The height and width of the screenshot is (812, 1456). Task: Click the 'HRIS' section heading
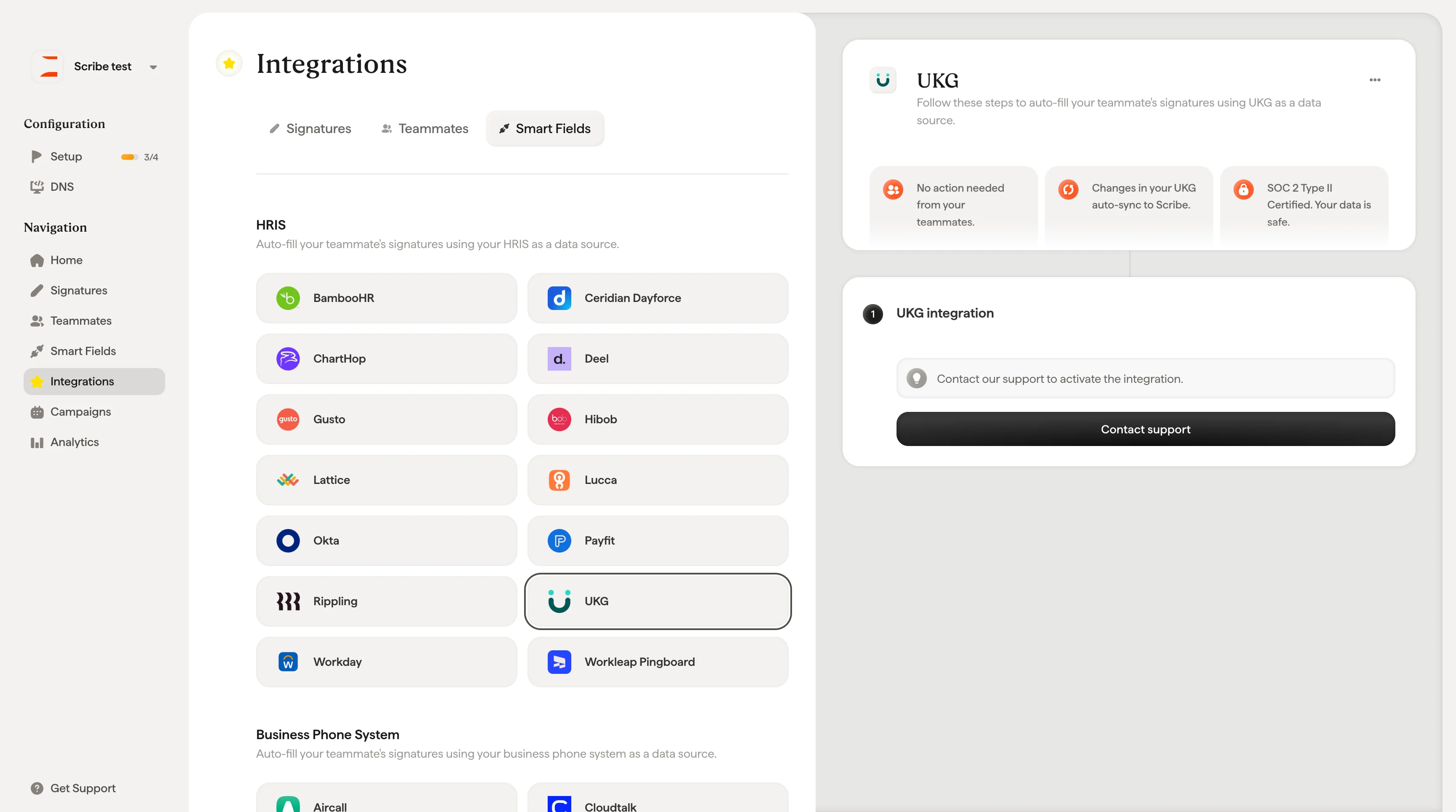(271, 225)
